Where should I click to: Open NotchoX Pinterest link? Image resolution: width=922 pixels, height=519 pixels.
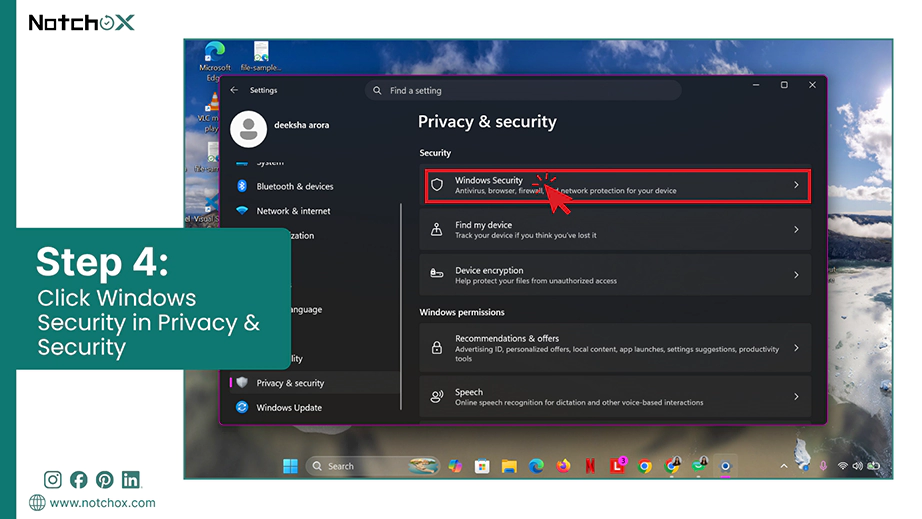pyautogui.click(x=105, y=480)
